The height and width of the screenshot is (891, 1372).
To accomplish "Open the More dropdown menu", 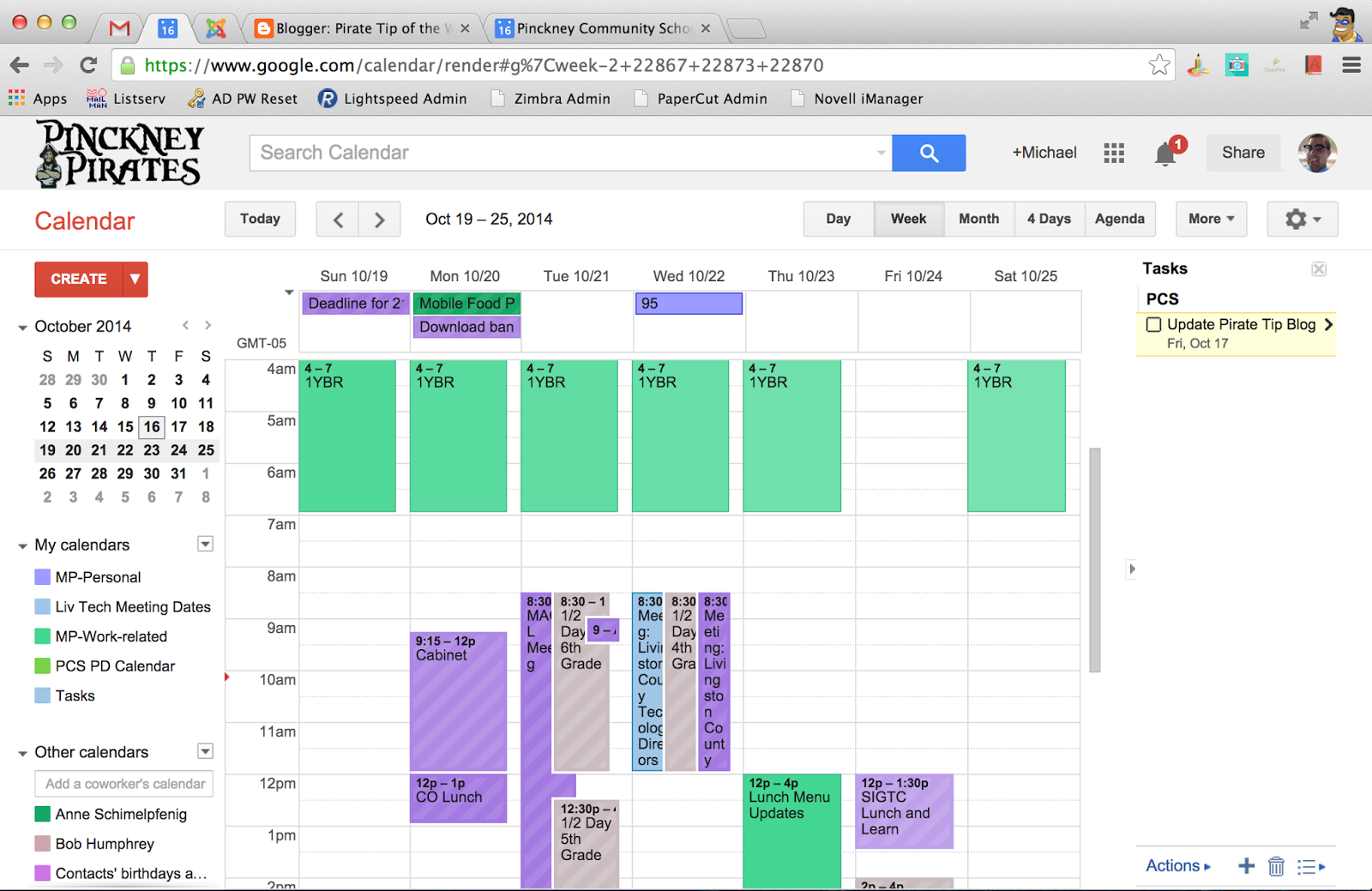I will click(x=1211, y=220).
